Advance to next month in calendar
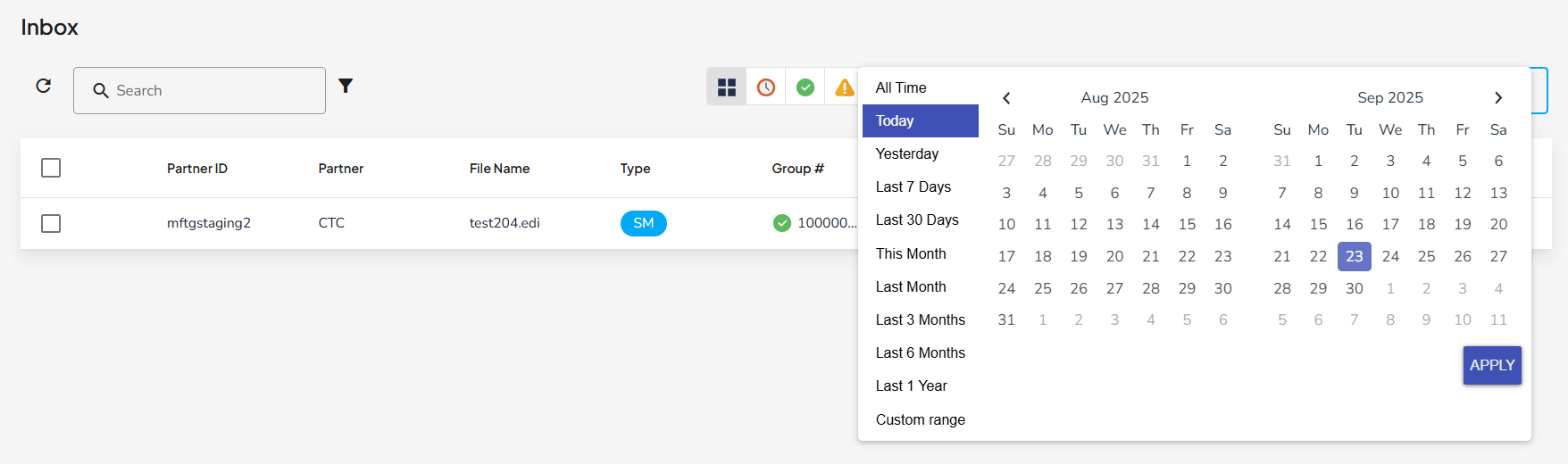 coord(1498,98)
